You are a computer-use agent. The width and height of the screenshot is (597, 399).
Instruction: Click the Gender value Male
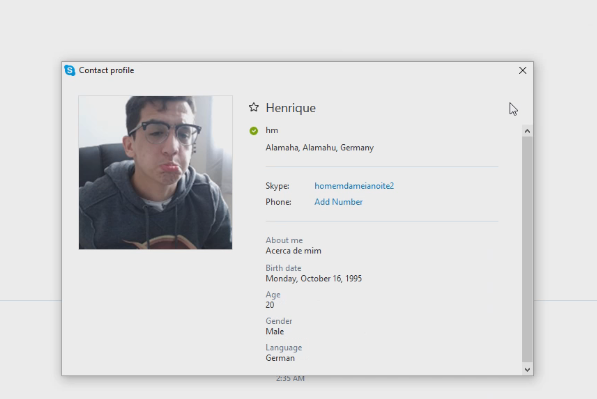point(275,332)
